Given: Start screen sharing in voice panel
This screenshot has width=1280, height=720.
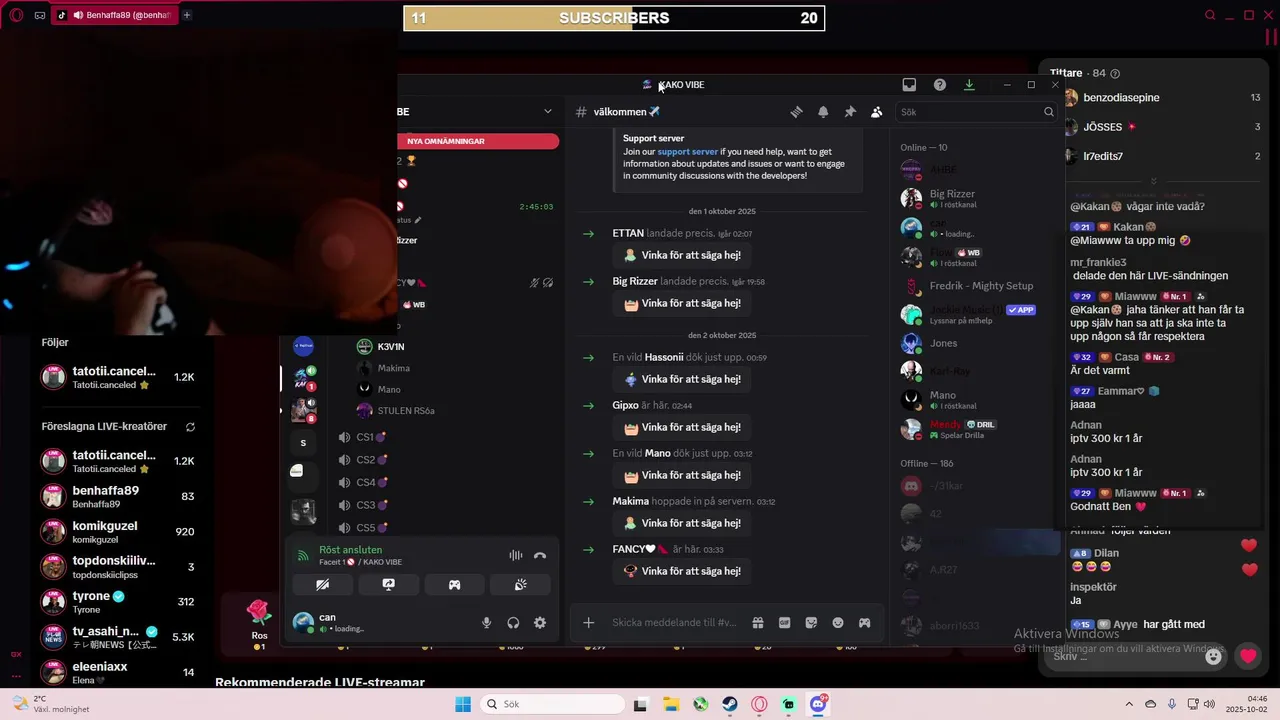Looking at the screenshot, I should tap(388, 585).
